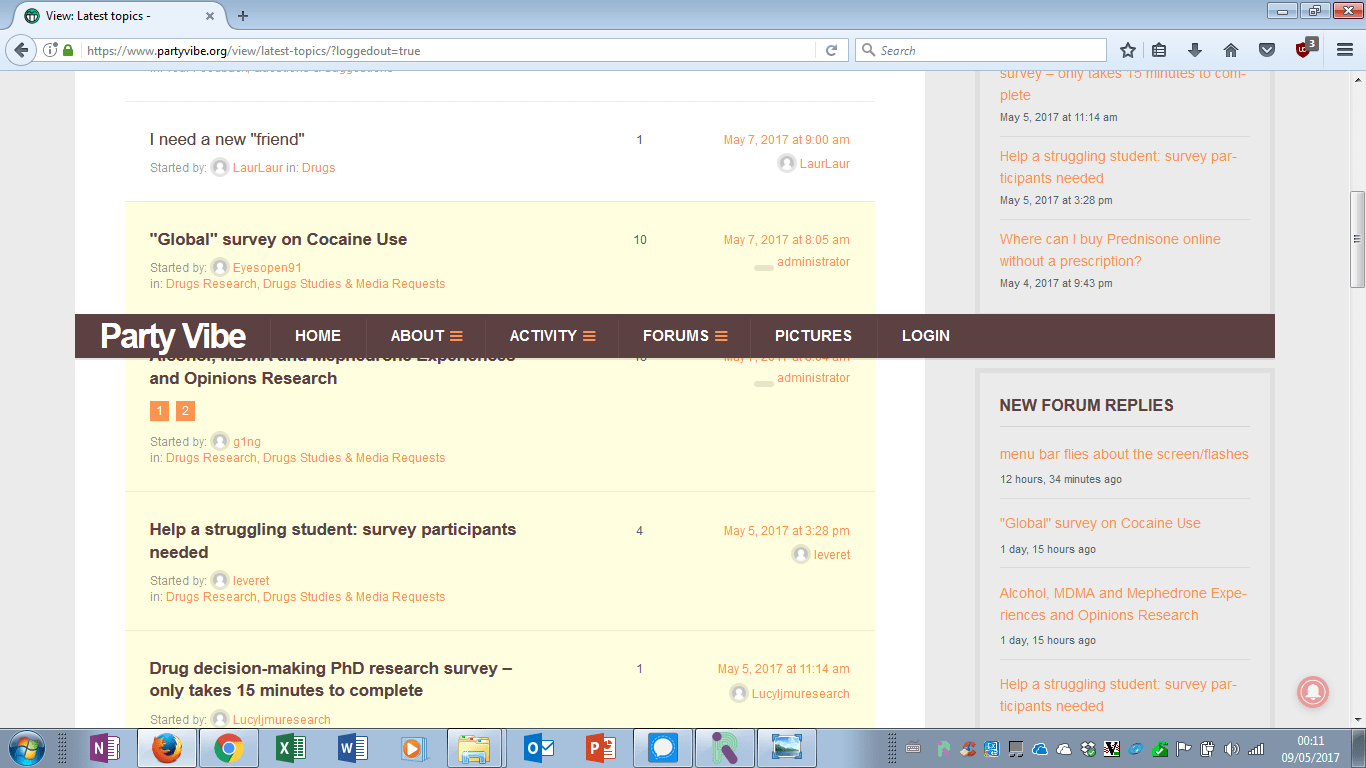Open File Explorer folder in taskbar

click(473, 748)
